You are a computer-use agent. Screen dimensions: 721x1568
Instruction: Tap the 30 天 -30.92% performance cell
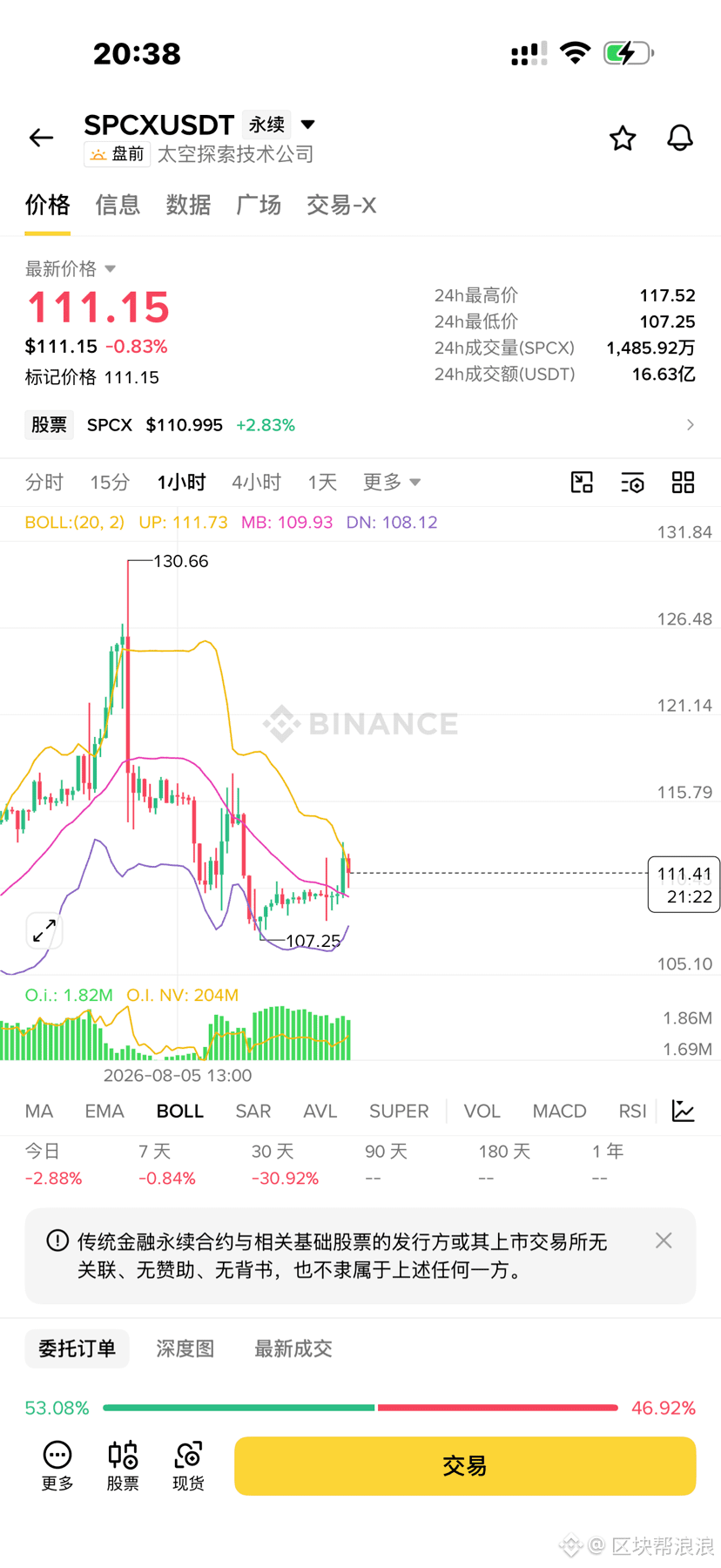coord(285,1165)
